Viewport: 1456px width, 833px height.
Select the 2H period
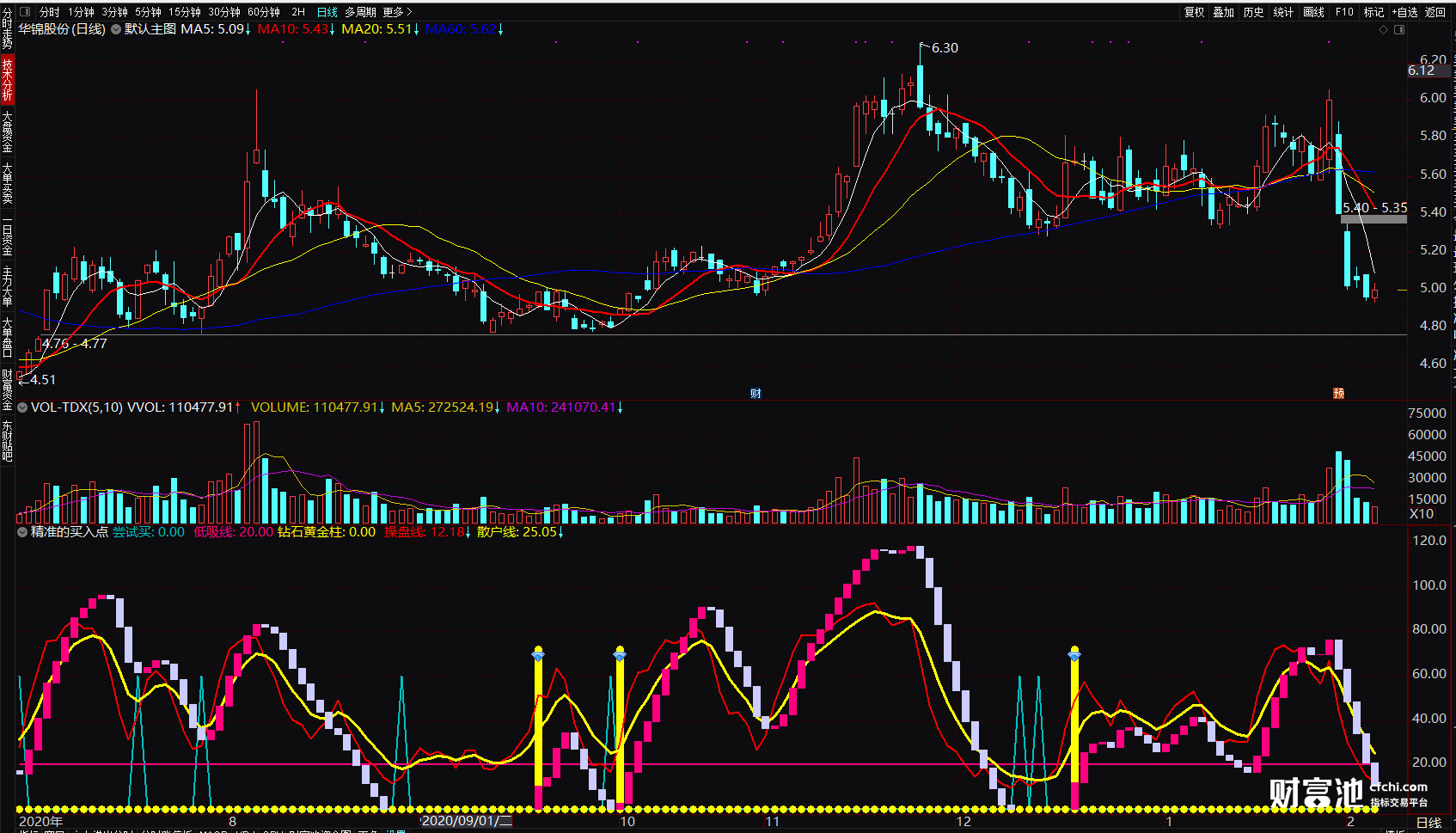(x=298, y=12)
